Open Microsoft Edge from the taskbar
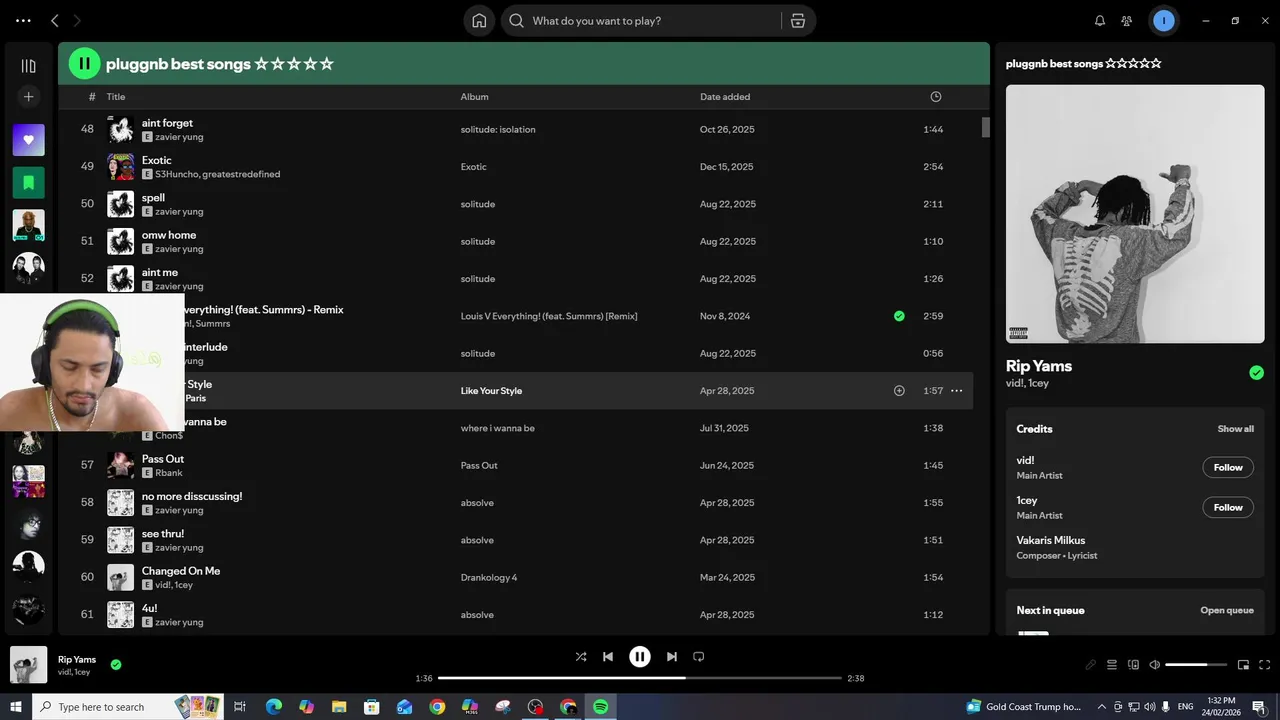1280x720 pixels. (273, 707)
